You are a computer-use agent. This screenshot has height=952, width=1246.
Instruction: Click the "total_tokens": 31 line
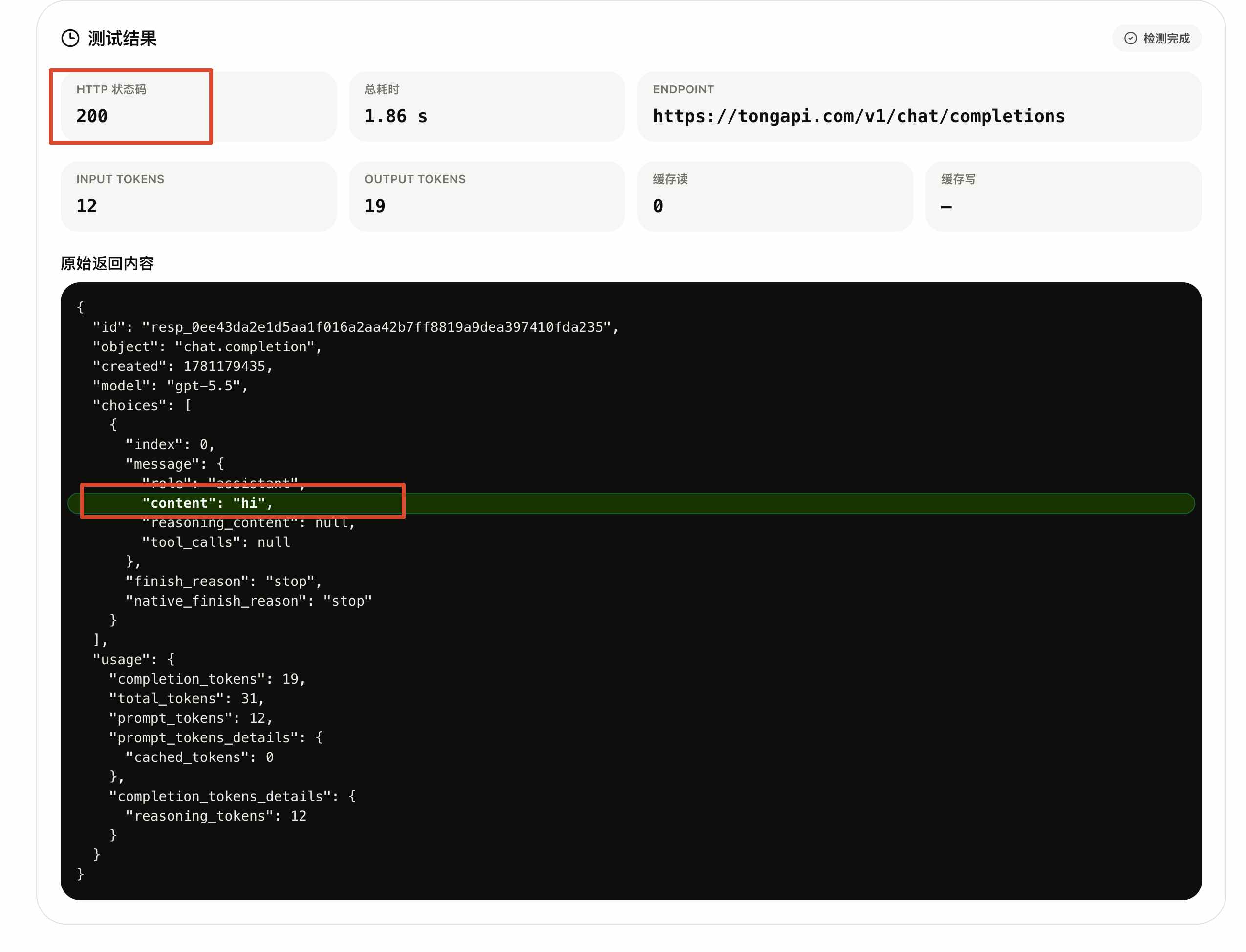pos(187,699)
